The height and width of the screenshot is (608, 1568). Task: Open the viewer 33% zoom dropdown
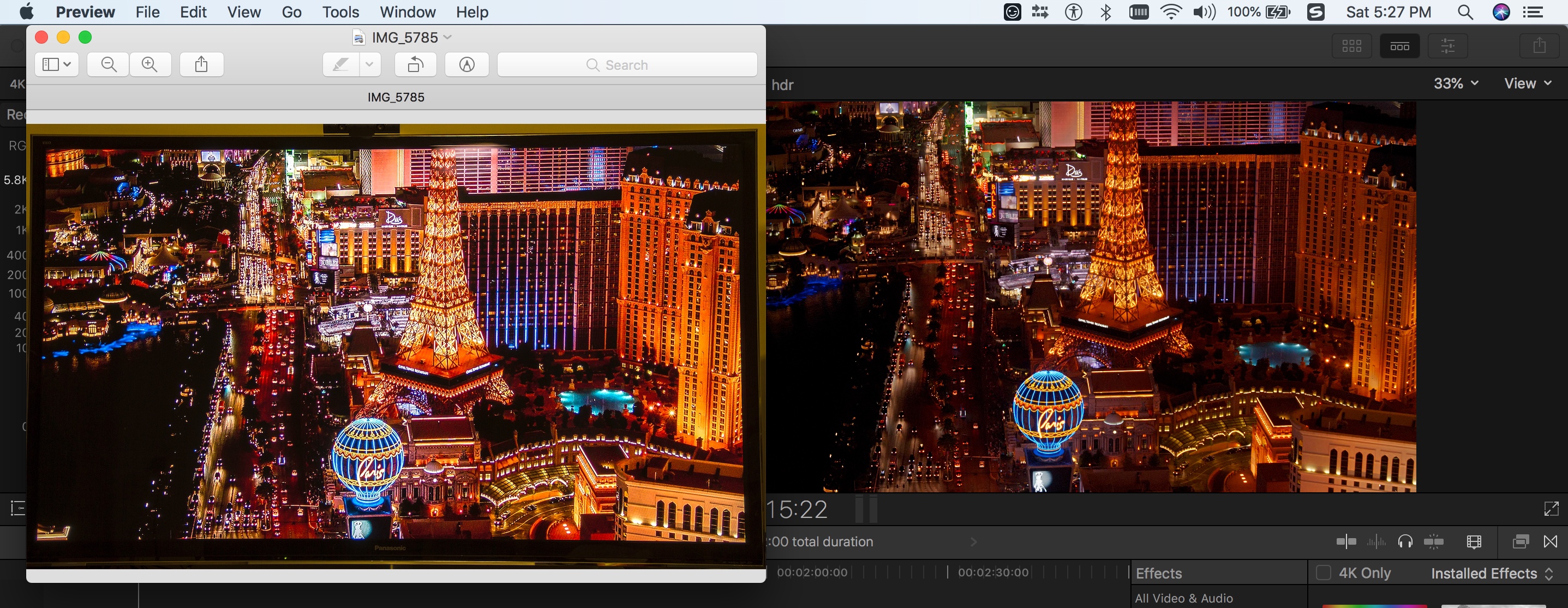click(x=1456, y=84)
